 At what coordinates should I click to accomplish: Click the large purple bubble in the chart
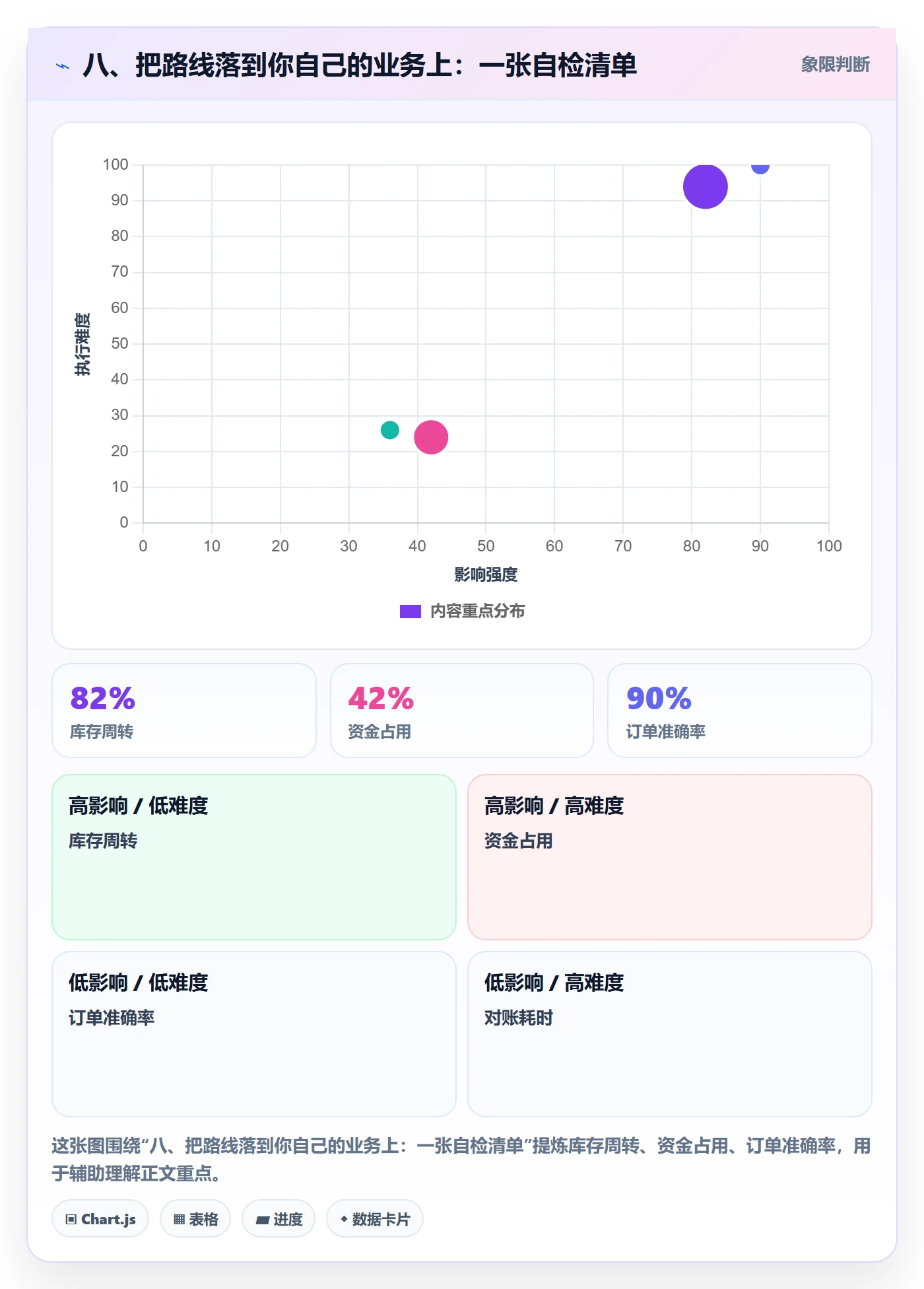pos(705,186)
